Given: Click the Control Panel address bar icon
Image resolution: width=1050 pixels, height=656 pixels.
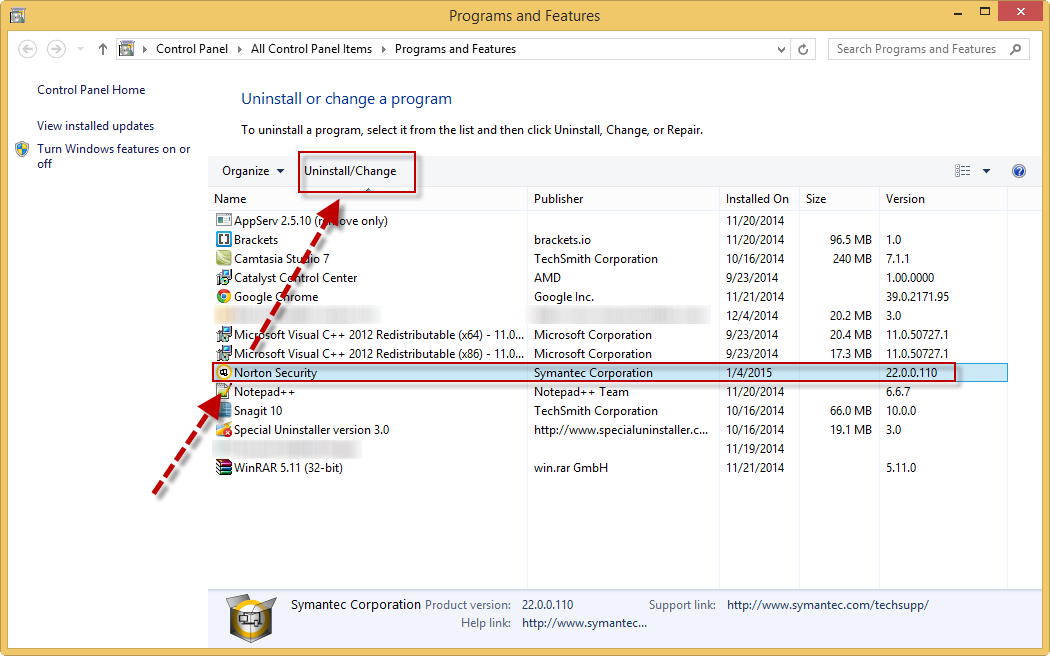Looking at the screenshot, I should pyautogui.click(x=127, y=49).
